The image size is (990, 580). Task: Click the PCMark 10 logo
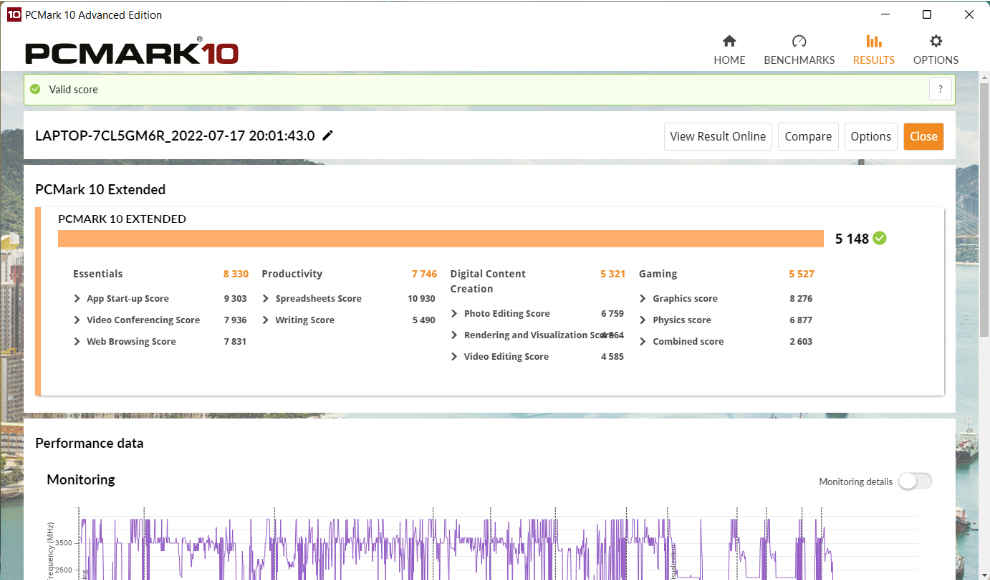tap(131, 53)
